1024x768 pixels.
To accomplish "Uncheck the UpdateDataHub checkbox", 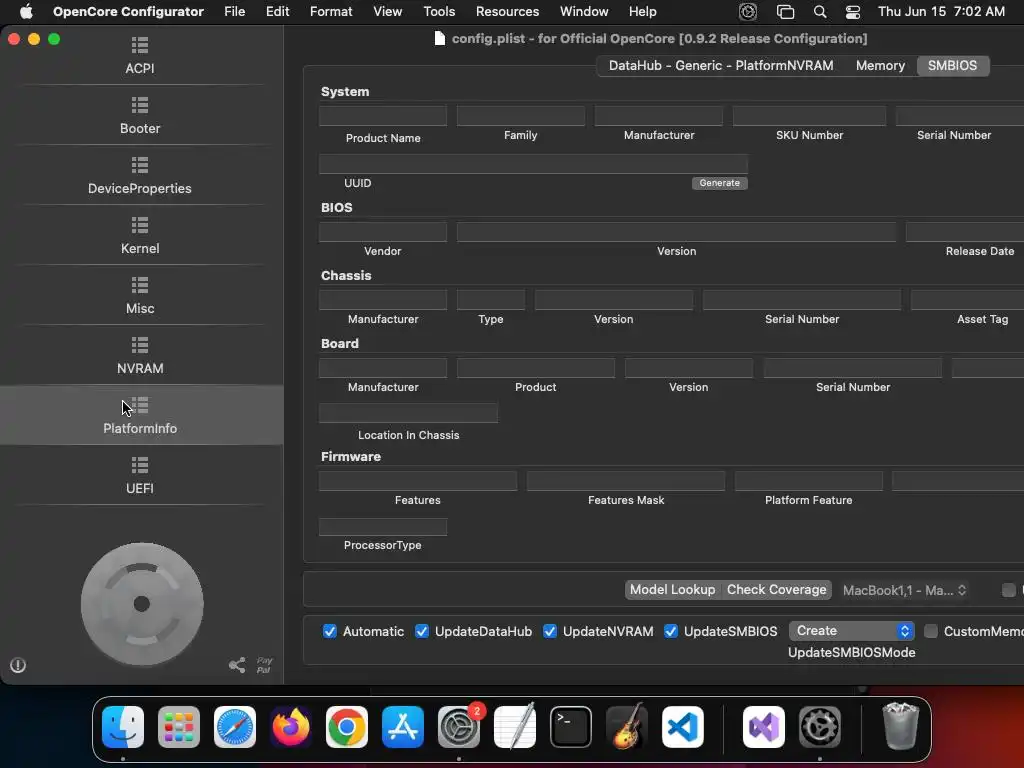I will 422,632.
